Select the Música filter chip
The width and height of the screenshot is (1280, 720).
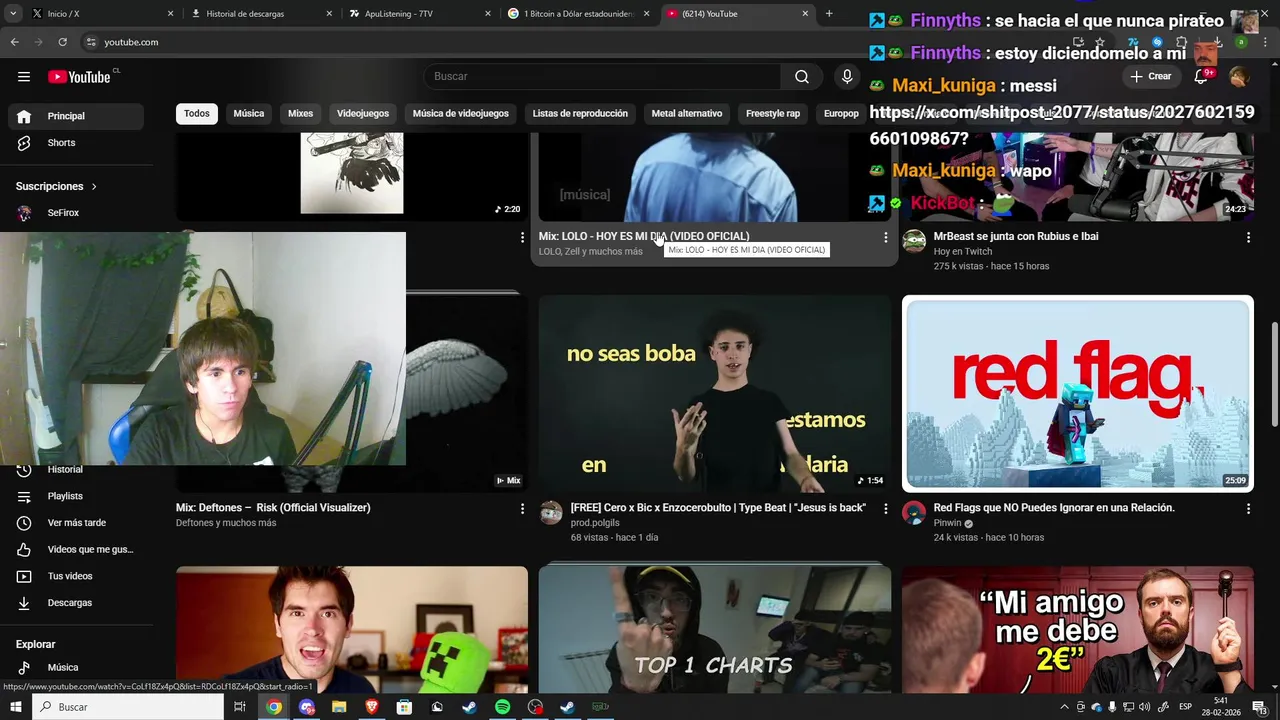(249, 113)
